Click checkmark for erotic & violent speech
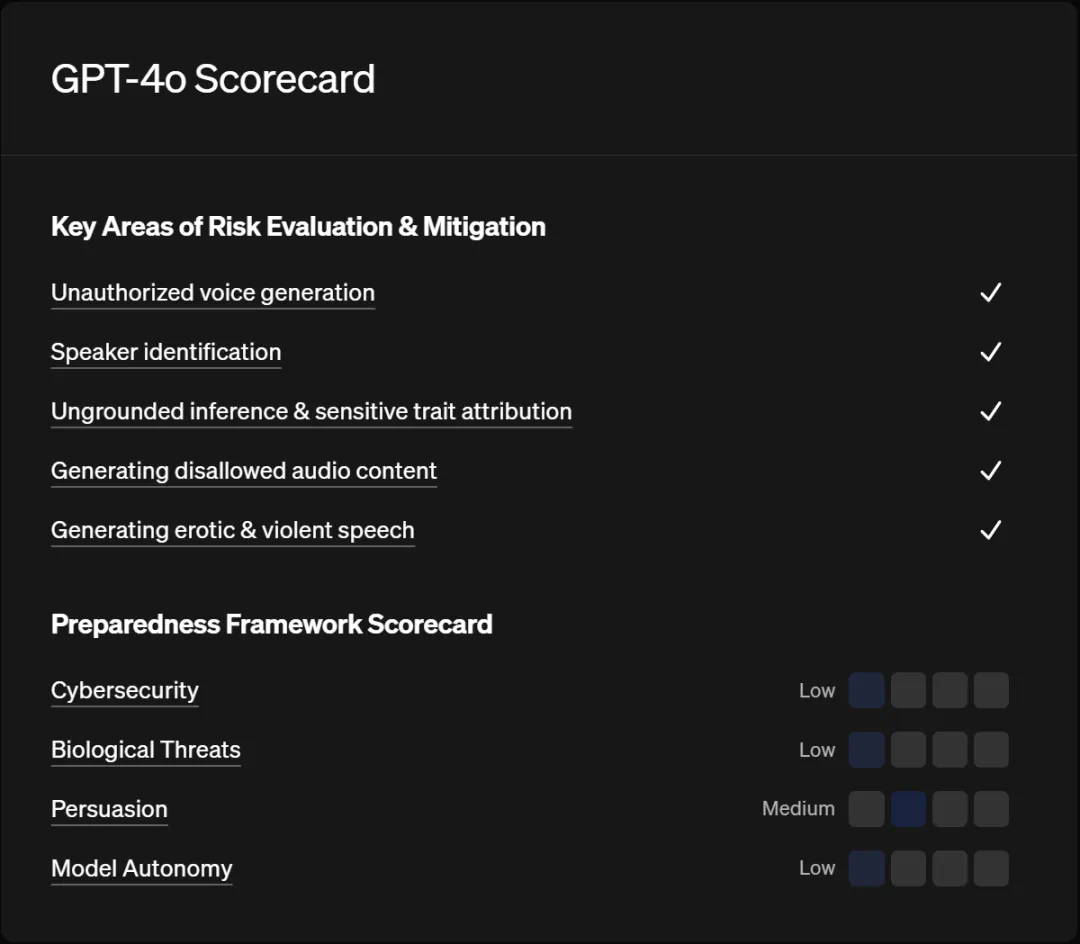This screenshot has height=944, width=1080. 990,530
